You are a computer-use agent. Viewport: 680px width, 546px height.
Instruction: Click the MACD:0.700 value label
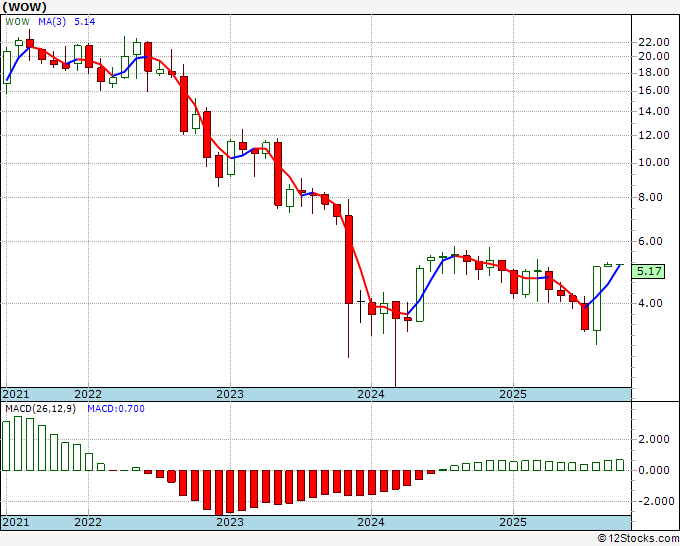click(x=116, y=409)
